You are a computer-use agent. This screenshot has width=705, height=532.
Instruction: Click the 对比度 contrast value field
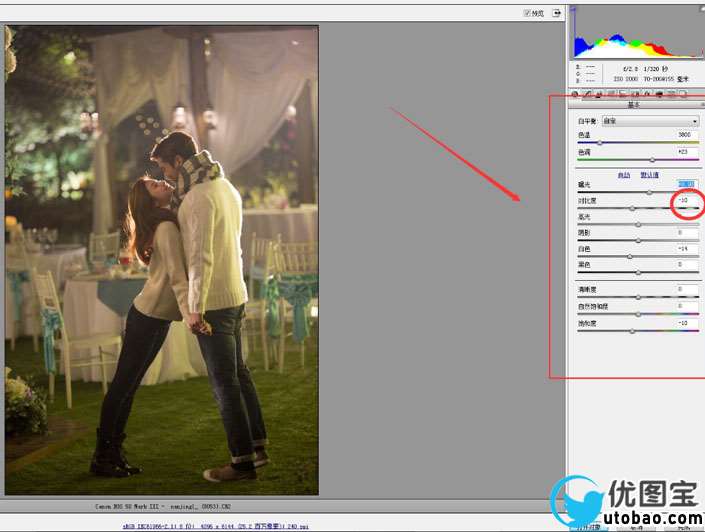[x=688, y=200]
